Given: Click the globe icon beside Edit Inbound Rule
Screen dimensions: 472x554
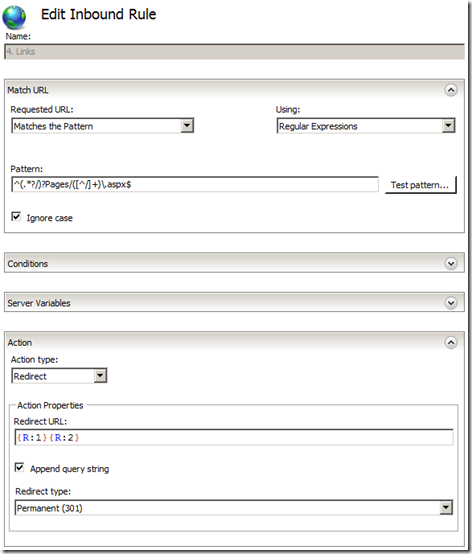Looking at the screenshot, I should (14, 17).
